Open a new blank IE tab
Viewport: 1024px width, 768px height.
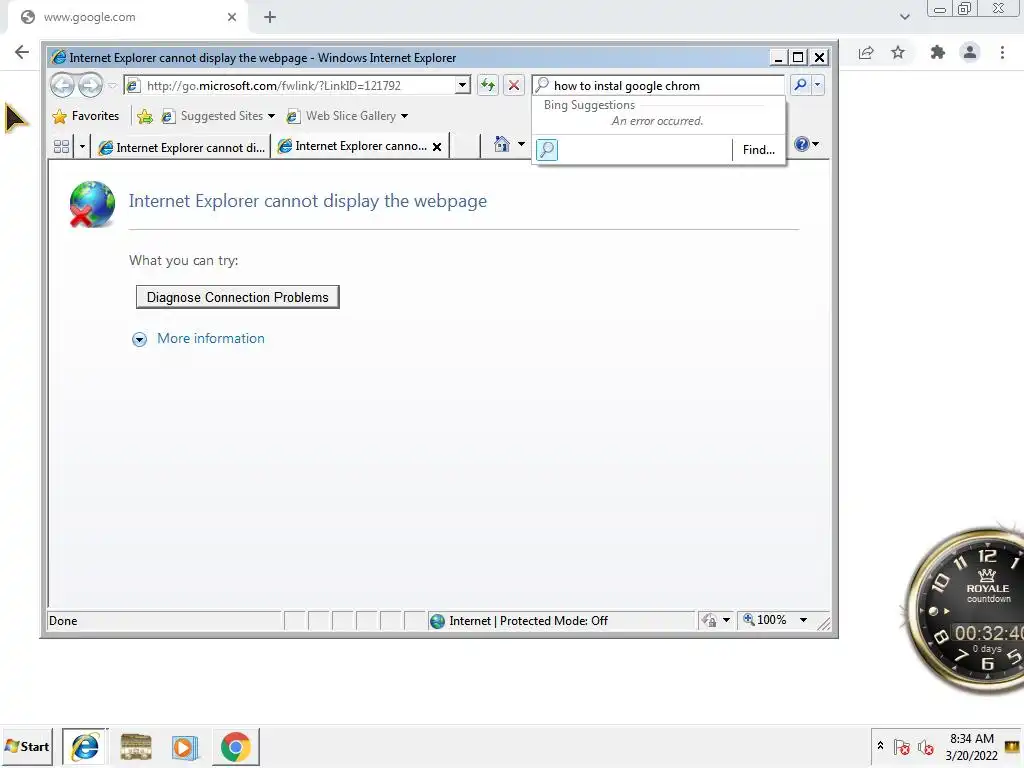pos(466,146)
